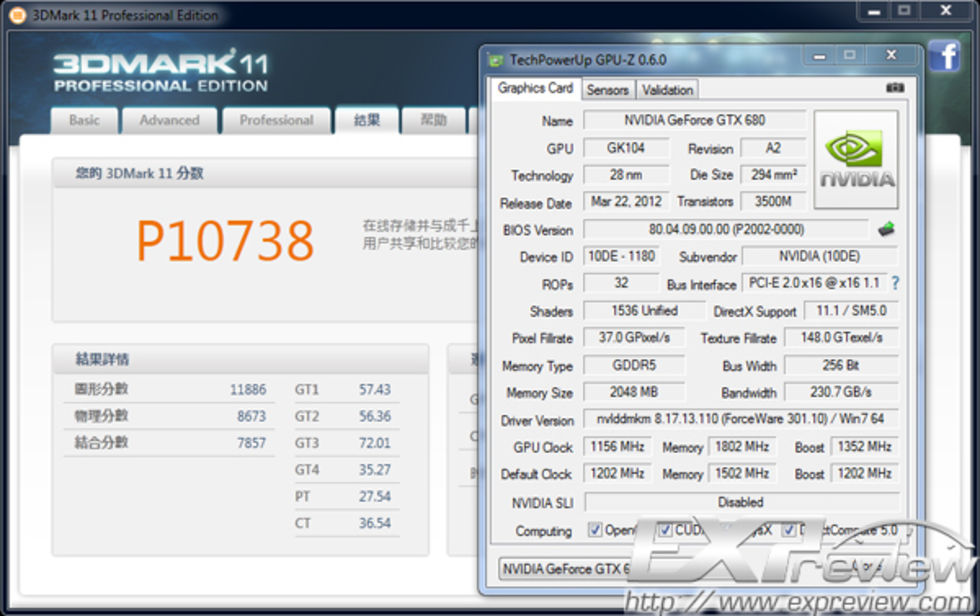Image resolution: width=980 pixels, height=616 pixels.
Task: Open the Validation tab
Action: pos(667,89)
